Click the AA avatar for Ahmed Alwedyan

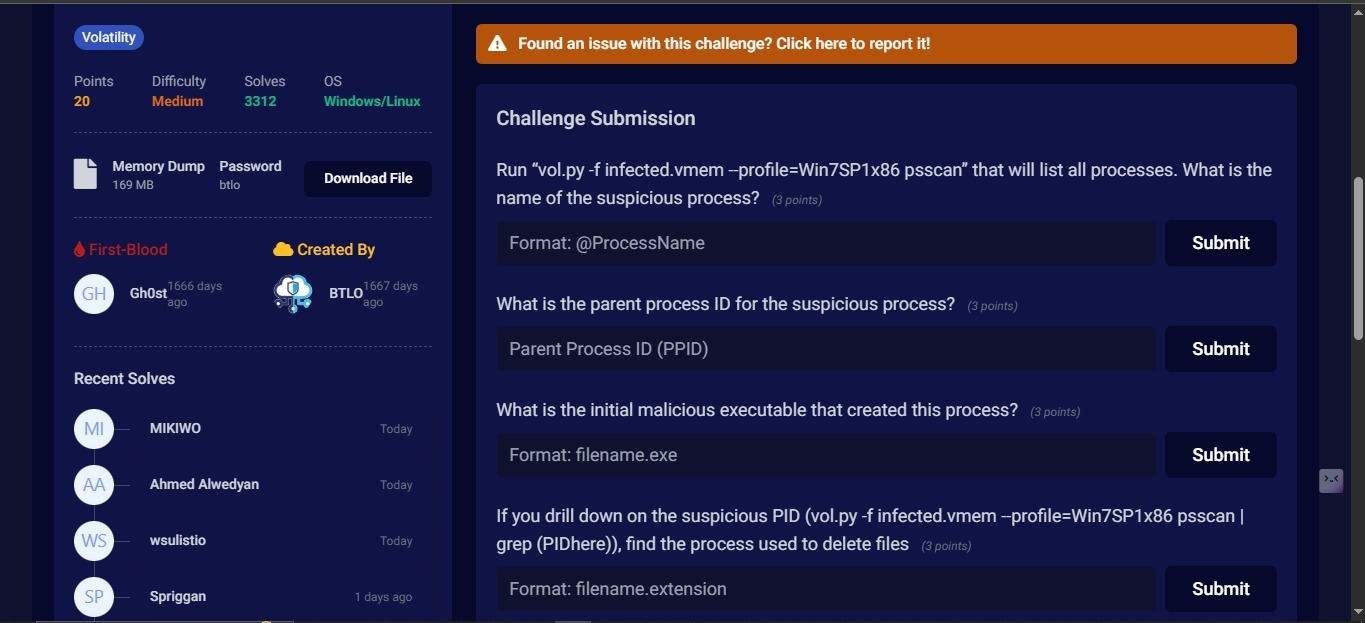pos(94,485)
